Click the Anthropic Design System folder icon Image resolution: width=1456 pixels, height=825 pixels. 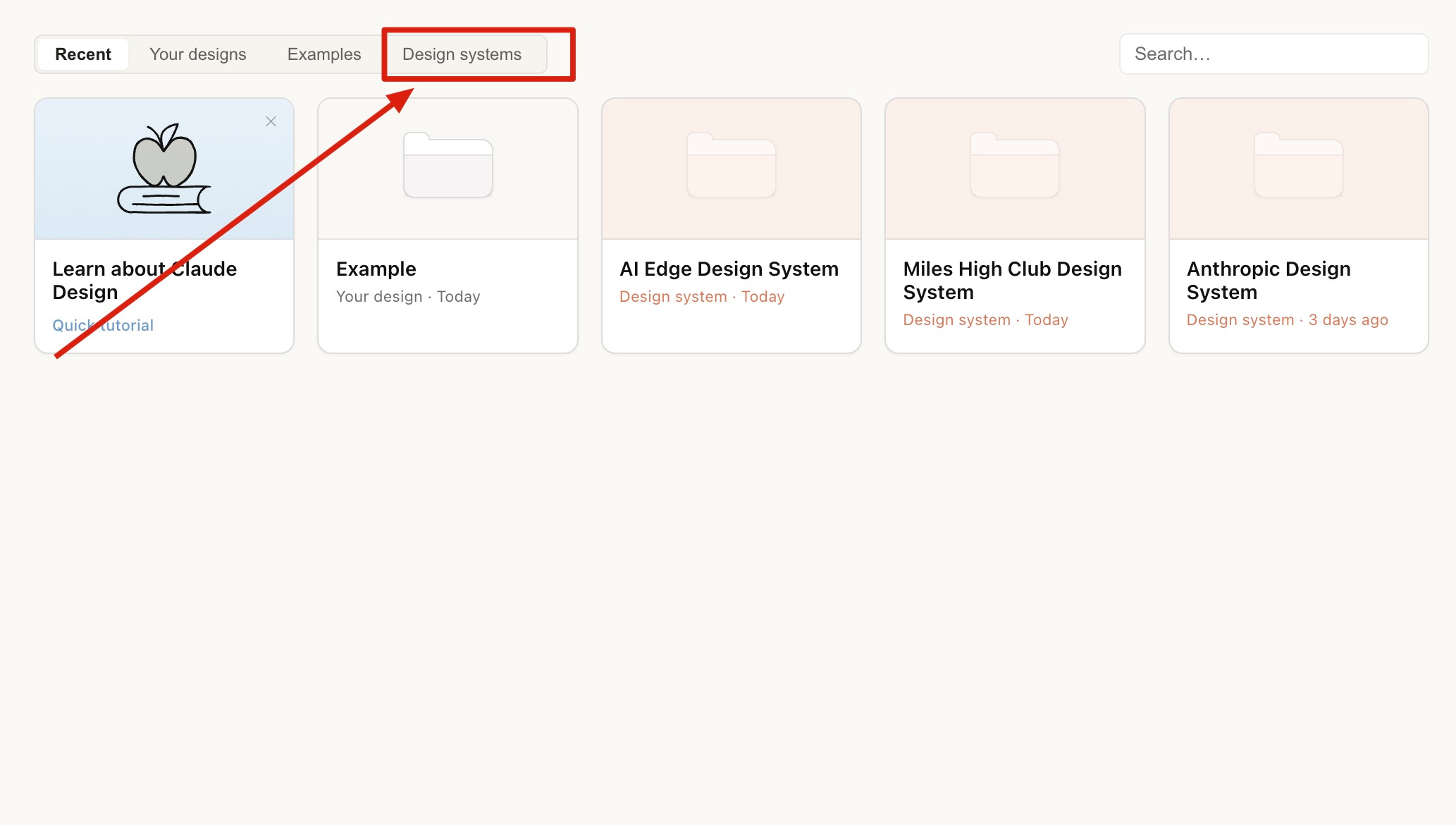point(1298,166)
